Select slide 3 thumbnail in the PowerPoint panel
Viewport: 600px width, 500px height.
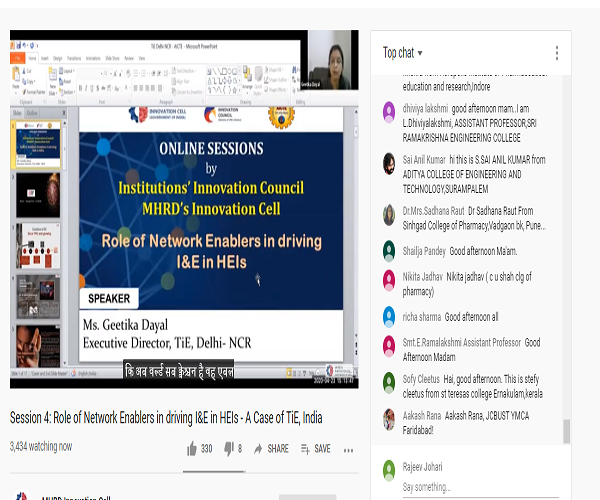tap(38, 246)
